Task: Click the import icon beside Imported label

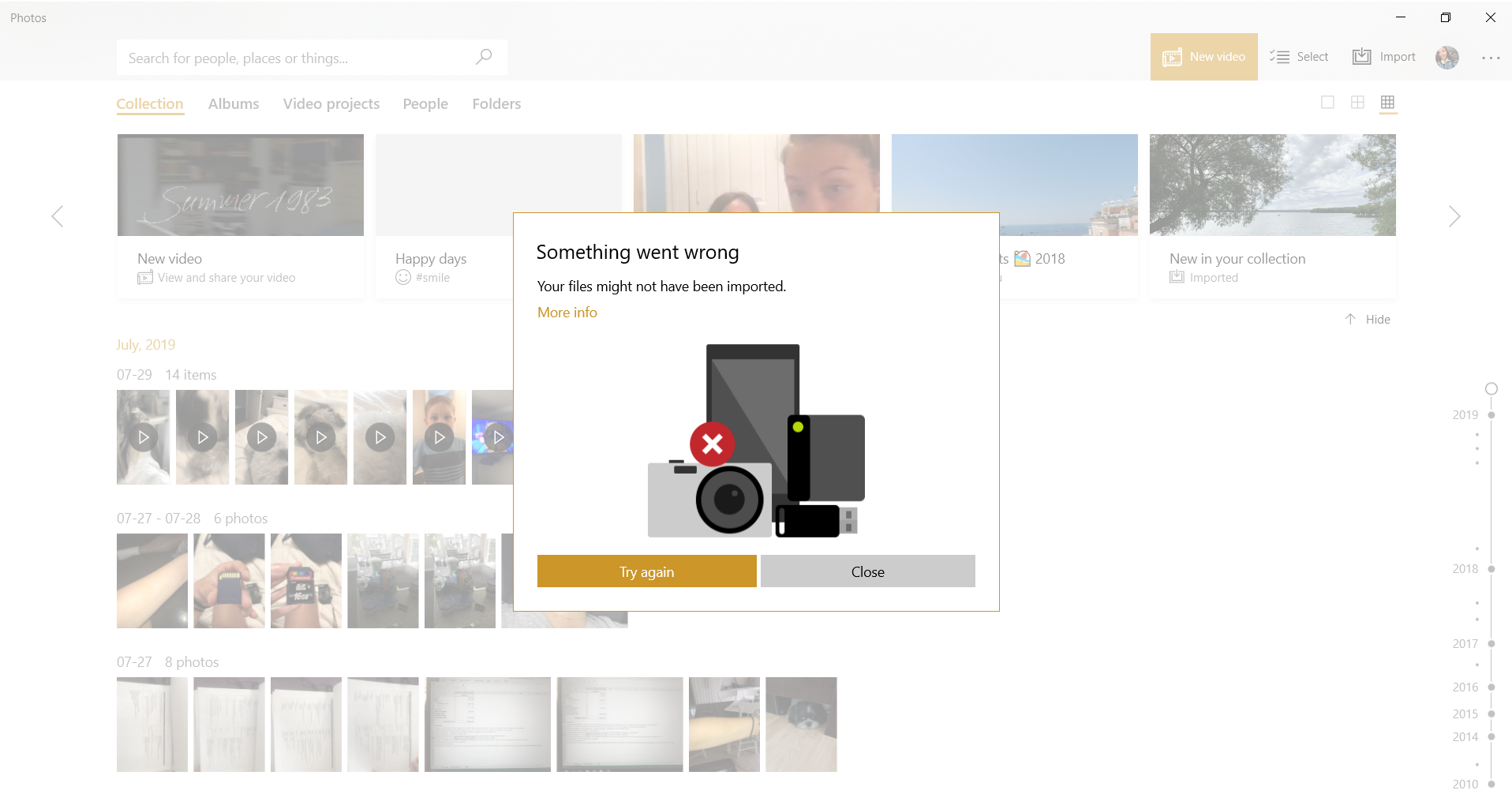Action: pos(1177,277)
